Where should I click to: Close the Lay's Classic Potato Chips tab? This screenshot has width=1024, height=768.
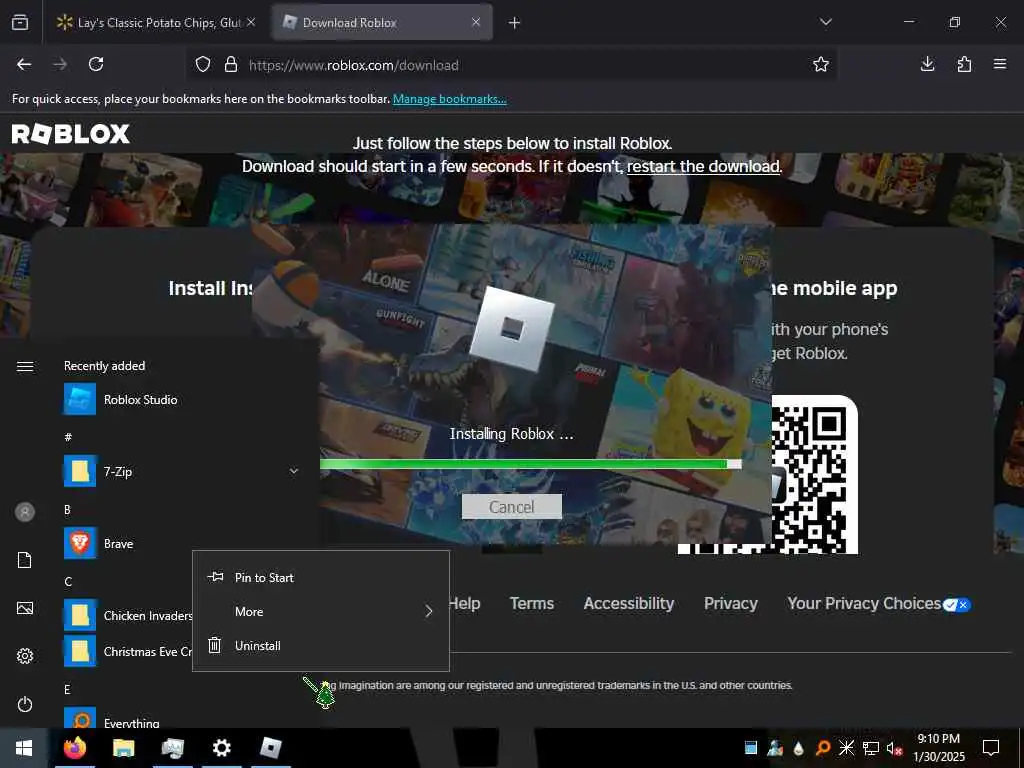[x=251, y=22]
